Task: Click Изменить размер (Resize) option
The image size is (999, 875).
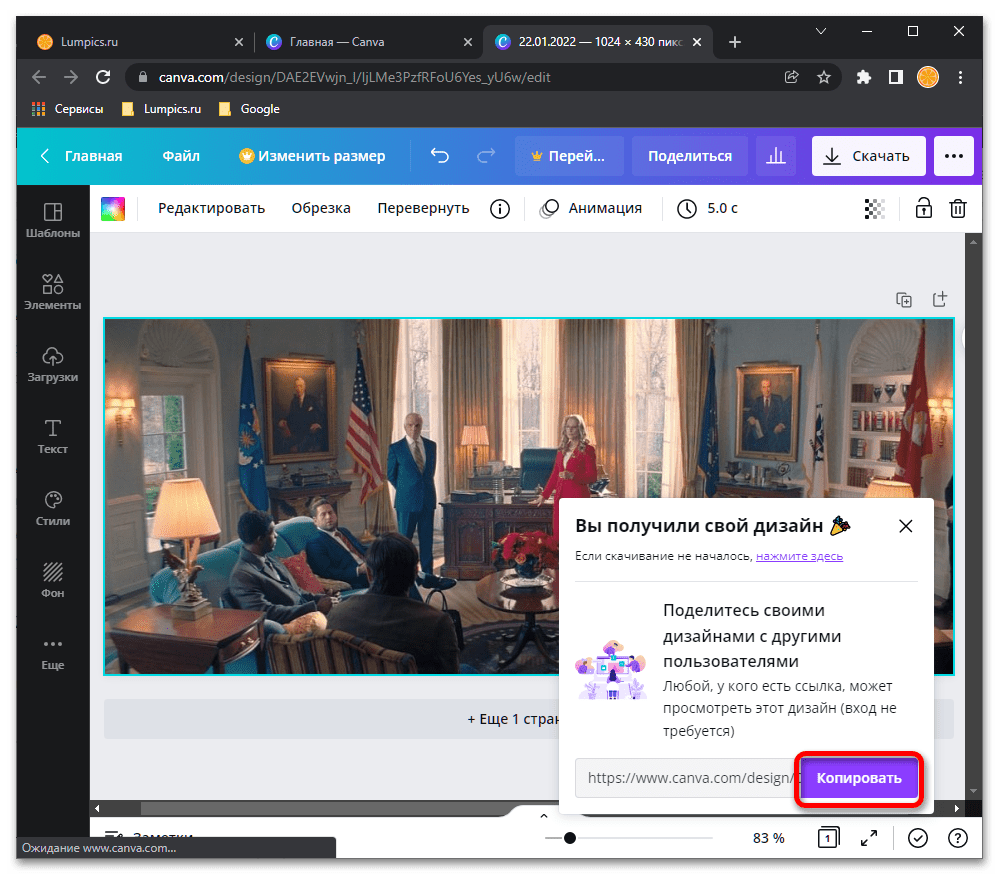Action: pyautogui.click(x=312, y=156)
